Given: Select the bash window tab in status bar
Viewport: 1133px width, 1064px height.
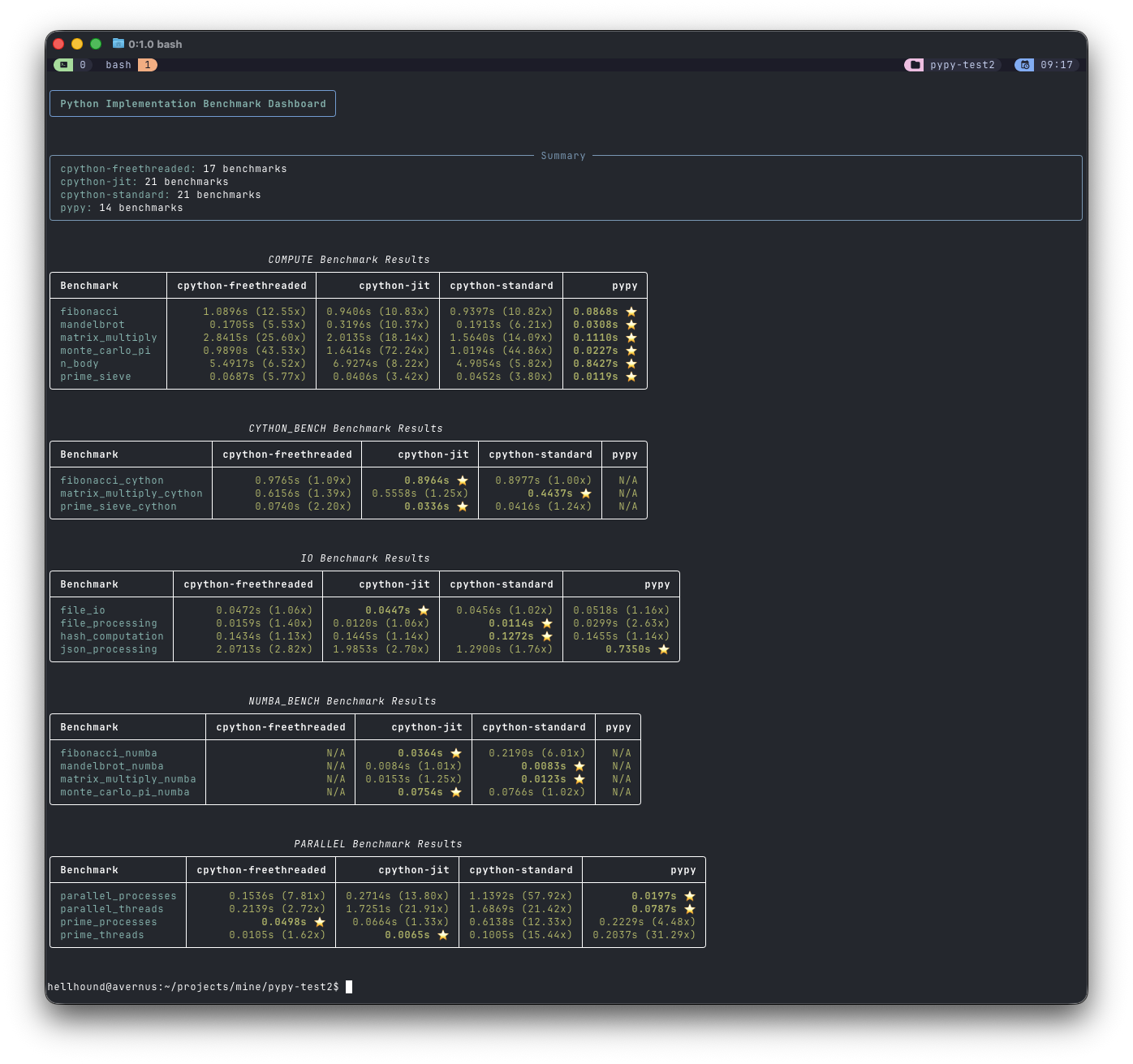Looking at the screenshot, I should click(118, 65).
